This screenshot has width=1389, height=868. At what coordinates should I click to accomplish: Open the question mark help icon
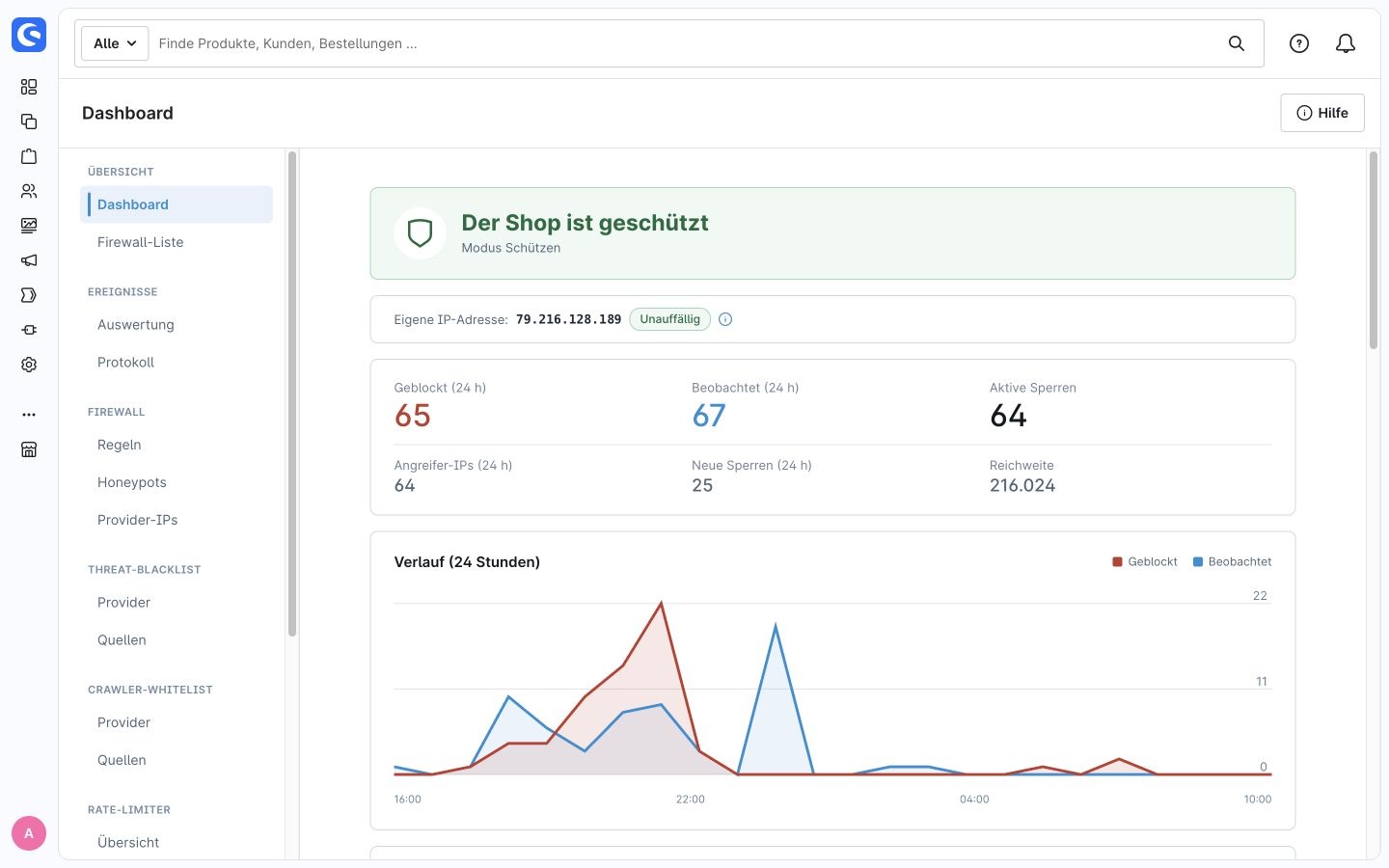click(x=1299, y=43)
